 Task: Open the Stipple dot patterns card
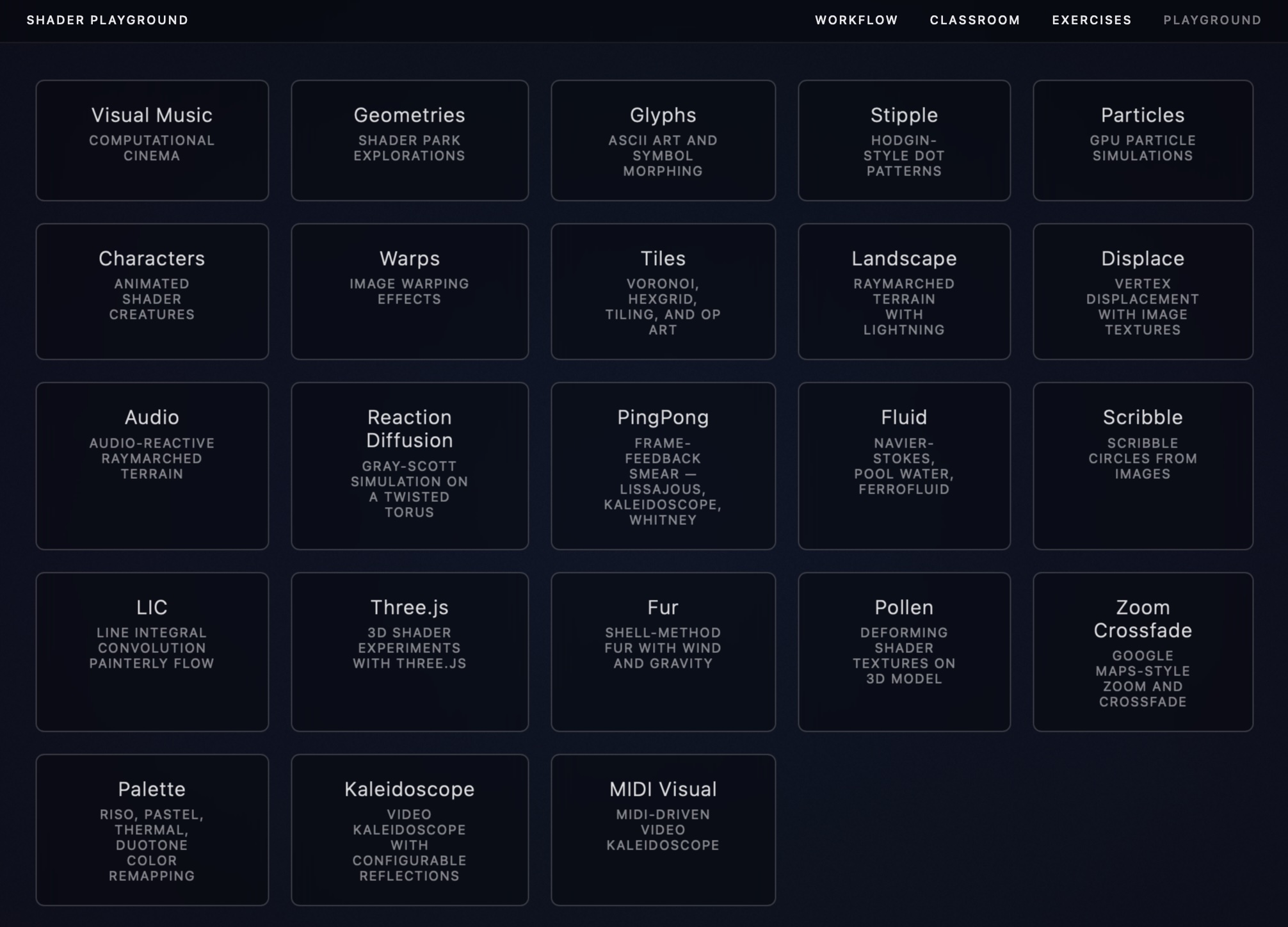point(904,140)
